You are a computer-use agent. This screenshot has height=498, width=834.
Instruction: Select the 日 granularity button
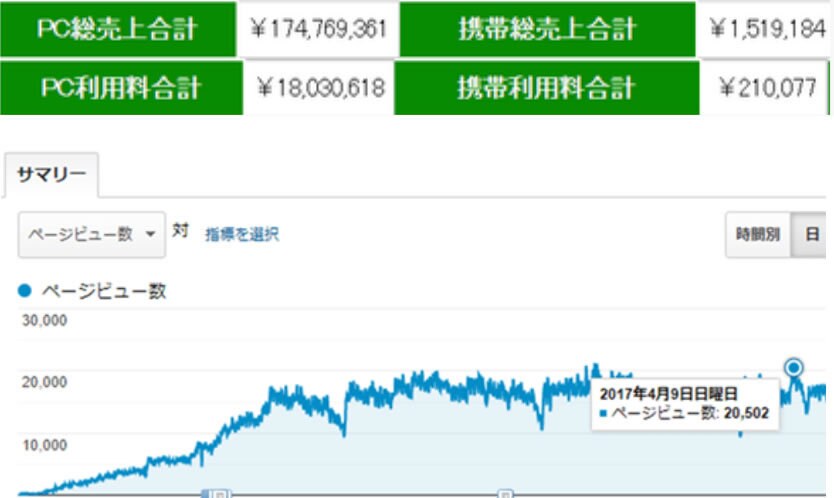(810, 234)
